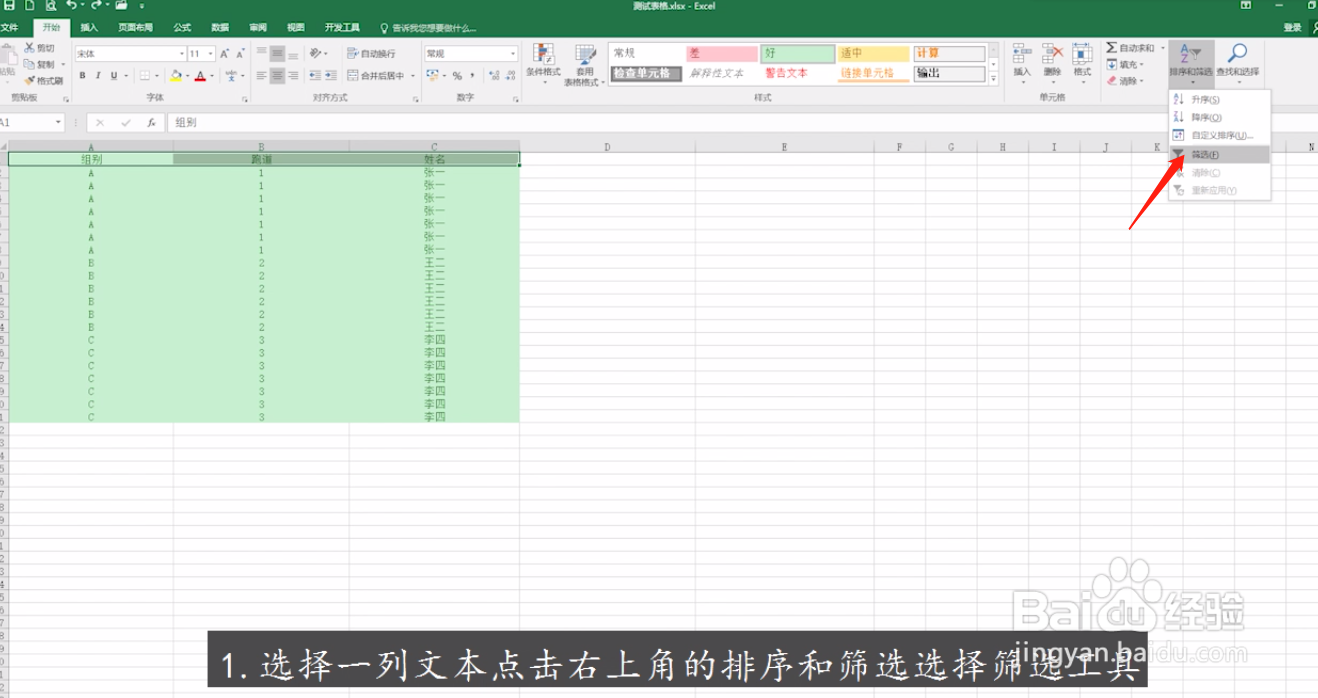Toggle top vertical alignment
Image resolution: width=1318 pixels, height=698 pixels.
click(x=261, y=53)
